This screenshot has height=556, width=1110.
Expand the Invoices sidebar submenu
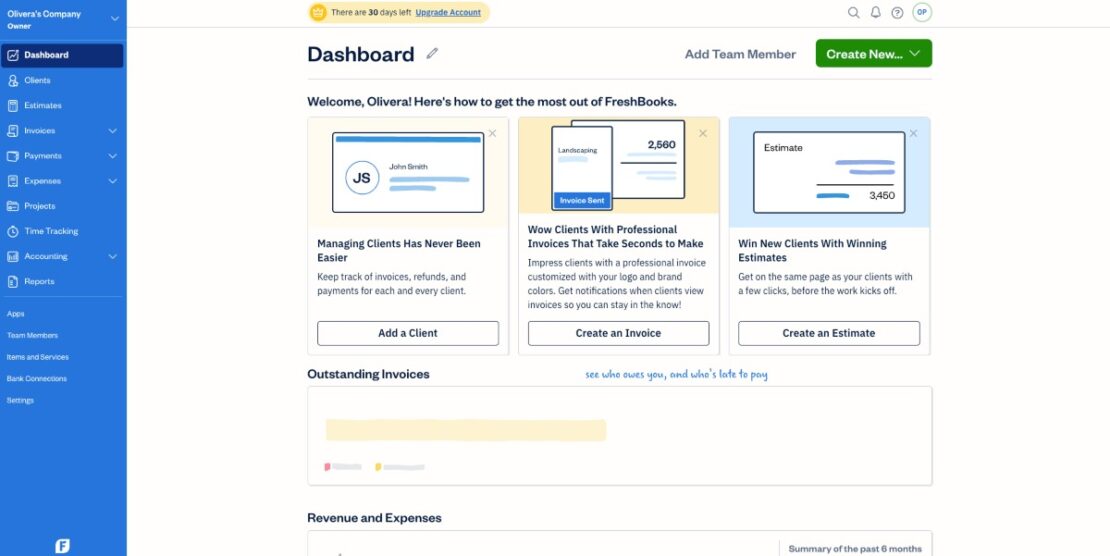point(112,131)
